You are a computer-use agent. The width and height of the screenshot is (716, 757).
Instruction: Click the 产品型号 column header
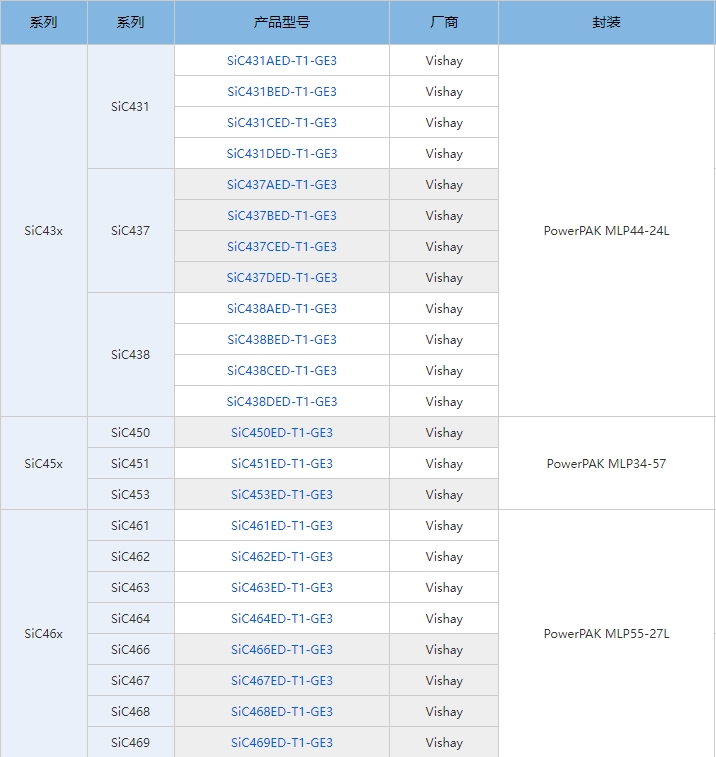tap(281, 22)
